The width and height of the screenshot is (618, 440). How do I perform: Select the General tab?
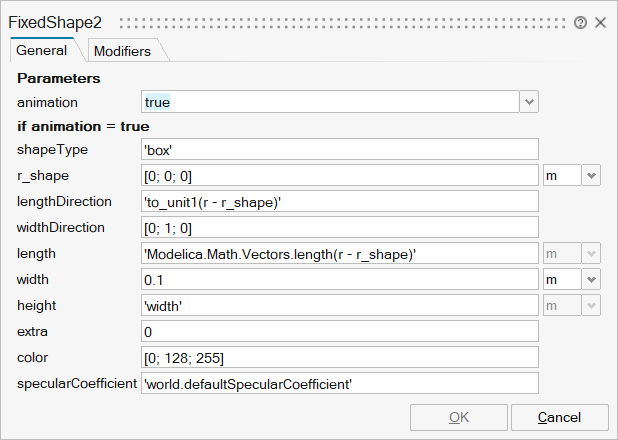pyautogui.click(x=42, y=50)
